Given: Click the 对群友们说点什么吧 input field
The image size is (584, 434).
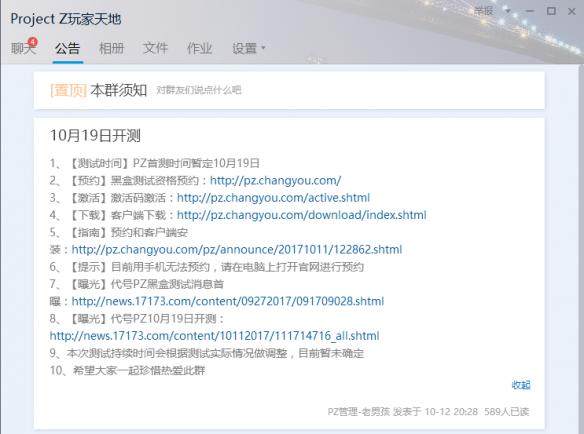Looking at the screenshot, I should (x=199, y=90).
